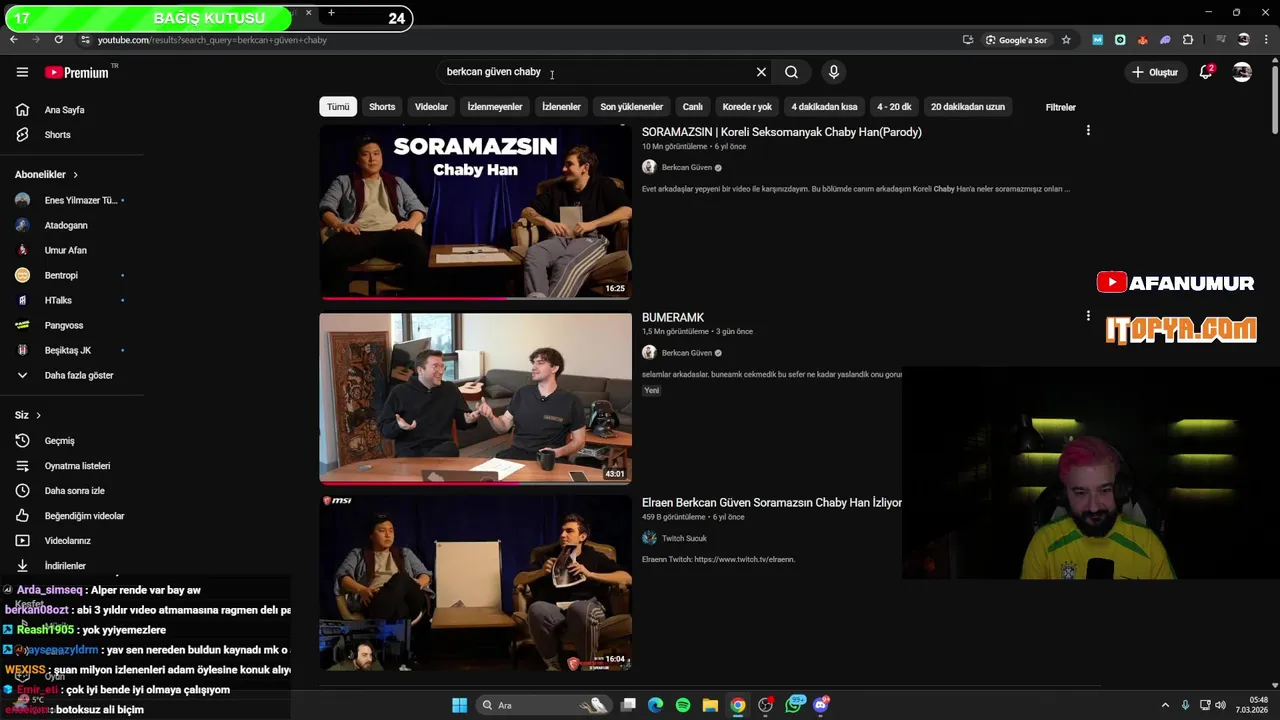Select the Korede r yok chip

tap(747, 107)
